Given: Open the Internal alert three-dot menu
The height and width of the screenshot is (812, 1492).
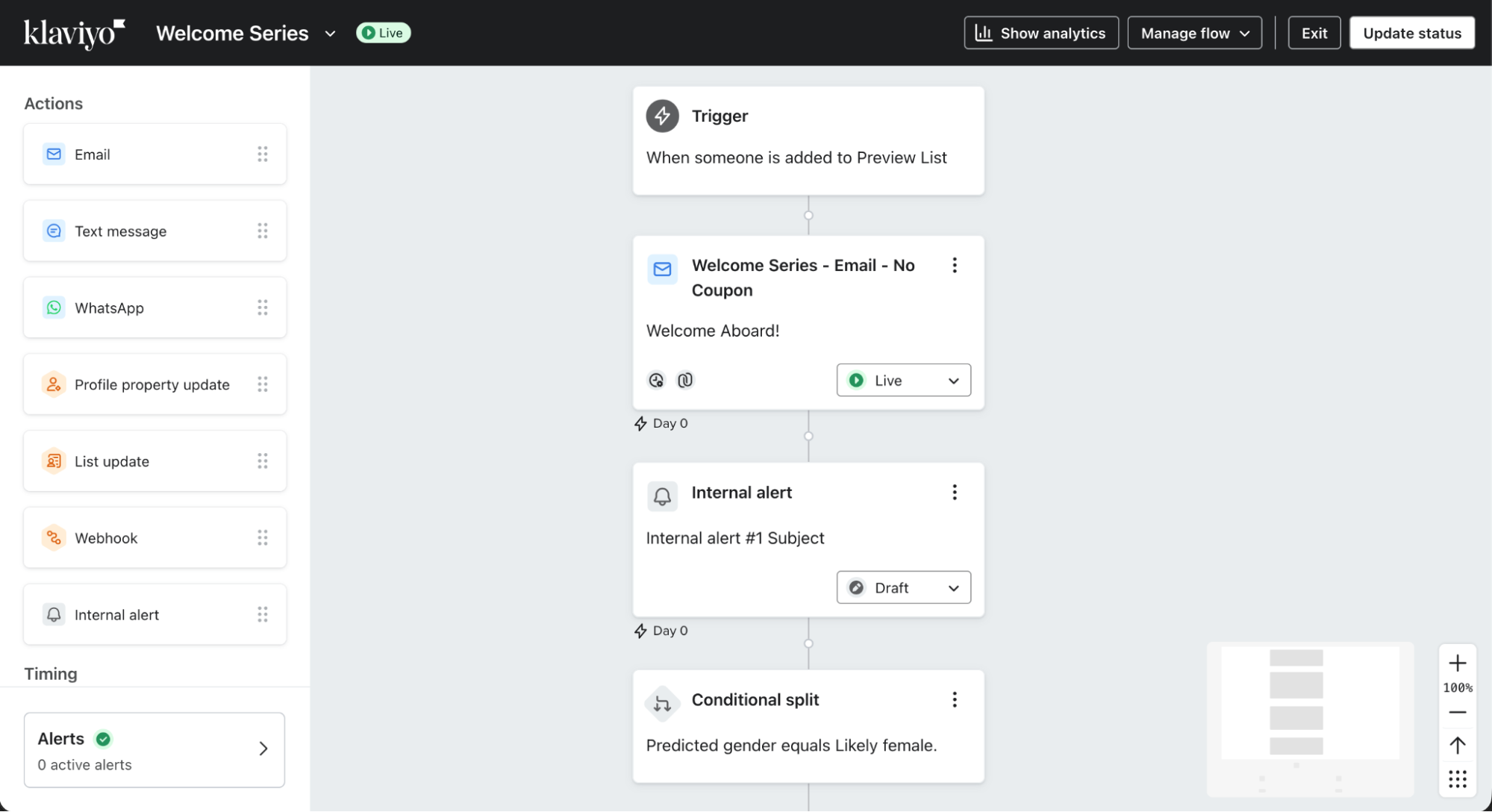Looking at the screenshot, I should click(x=954, y=492).
